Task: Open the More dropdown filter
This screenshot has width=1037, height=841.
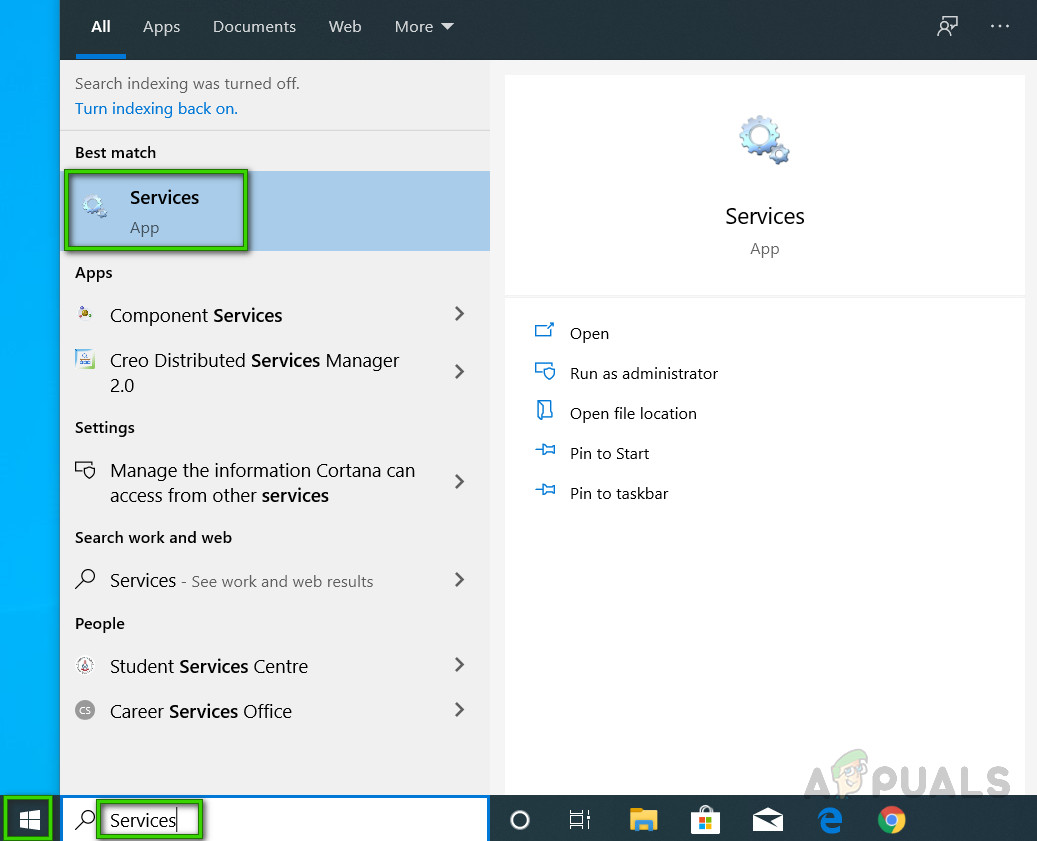Action: (x=424, y=26)
